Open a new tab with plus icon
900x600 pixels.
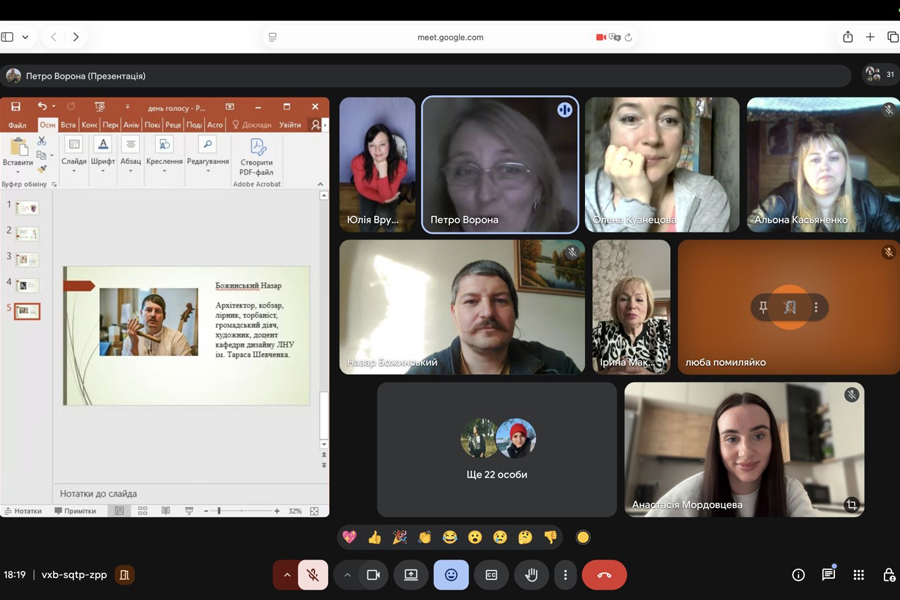(870, 37)
